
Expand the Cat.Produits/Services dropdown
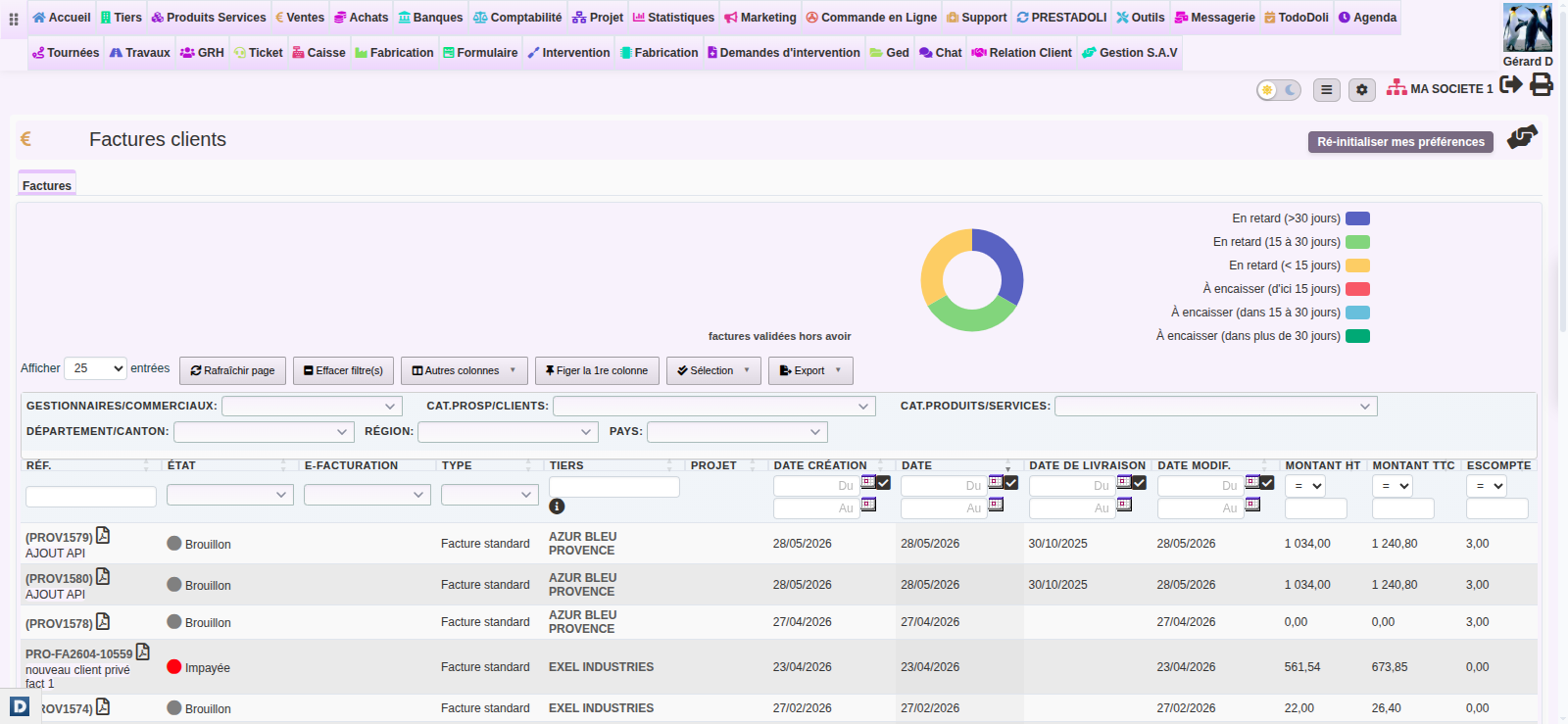coord(1216,406)
